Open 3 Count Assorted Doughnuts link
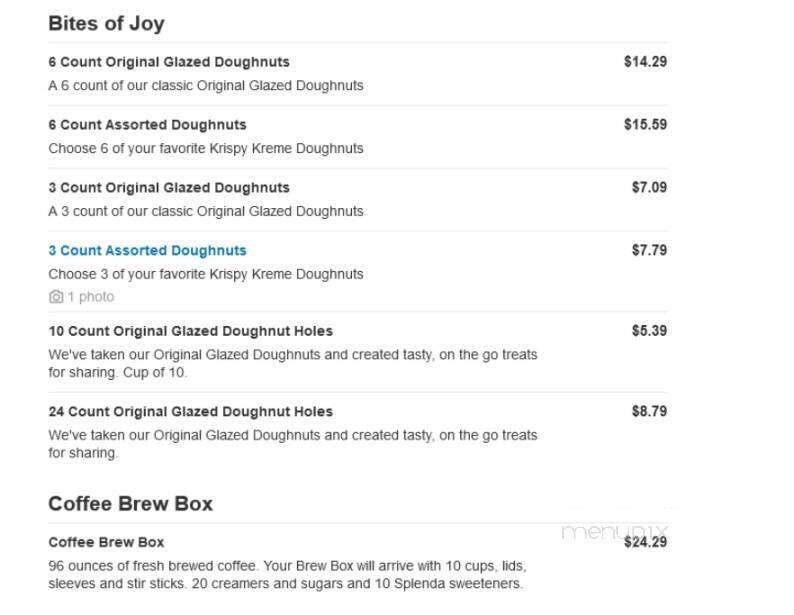 147,251
